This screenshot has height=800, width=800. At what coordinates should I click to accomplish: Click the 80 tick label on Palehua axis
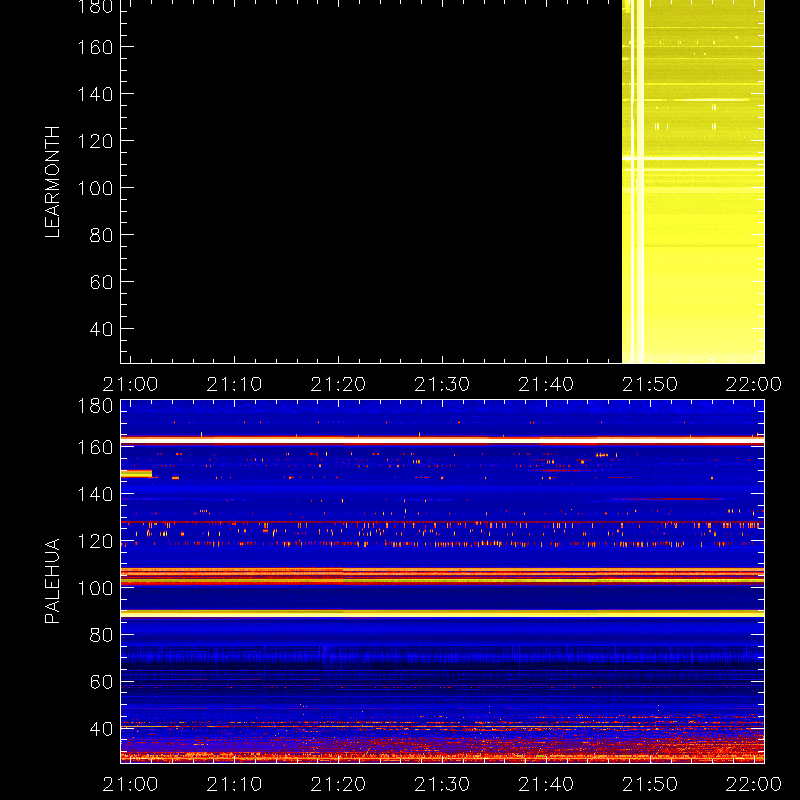pos(101,635)
